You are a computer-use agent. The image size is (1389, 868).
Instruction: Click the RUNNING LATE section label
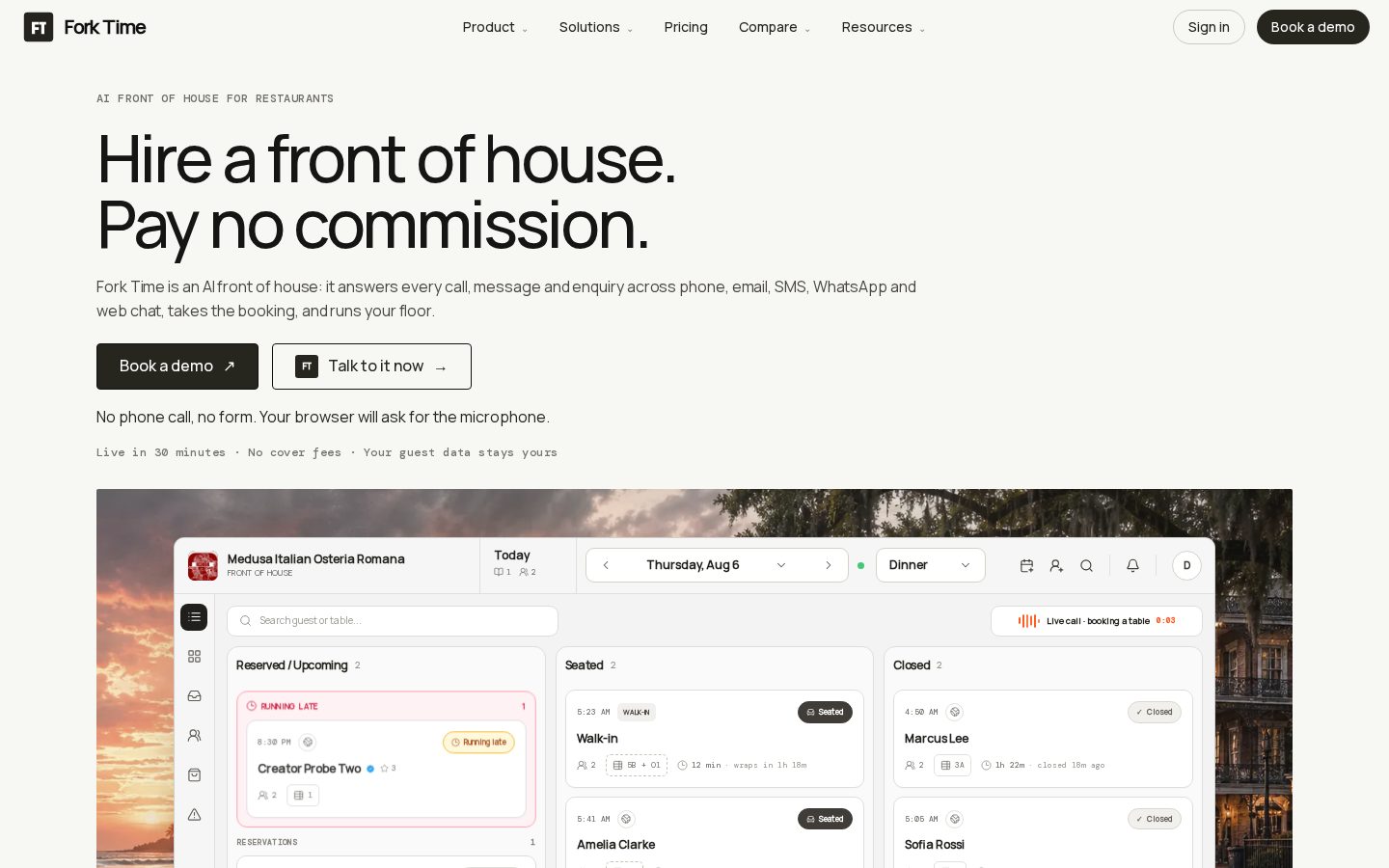[x=289, y=707]
